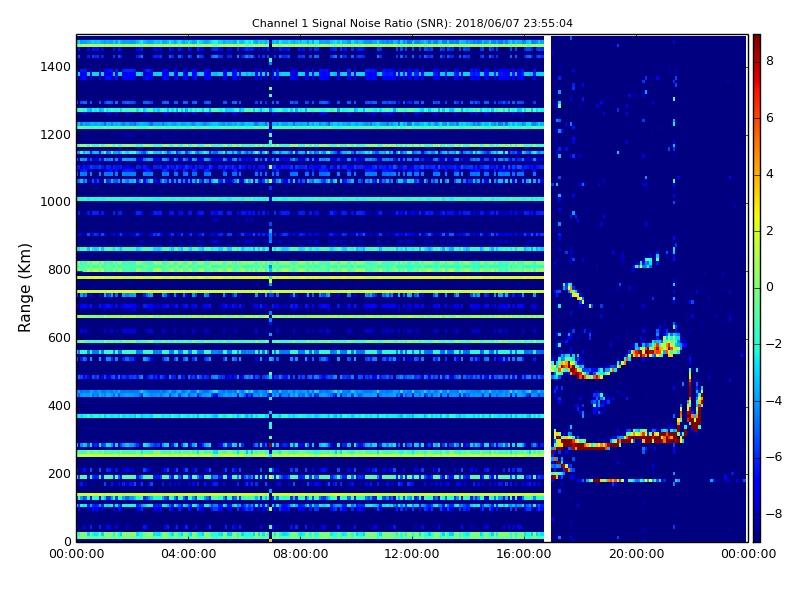Click the rightmost 00:00:00 time label
This screenshot has width=800, height=600.
click(748, 554)
